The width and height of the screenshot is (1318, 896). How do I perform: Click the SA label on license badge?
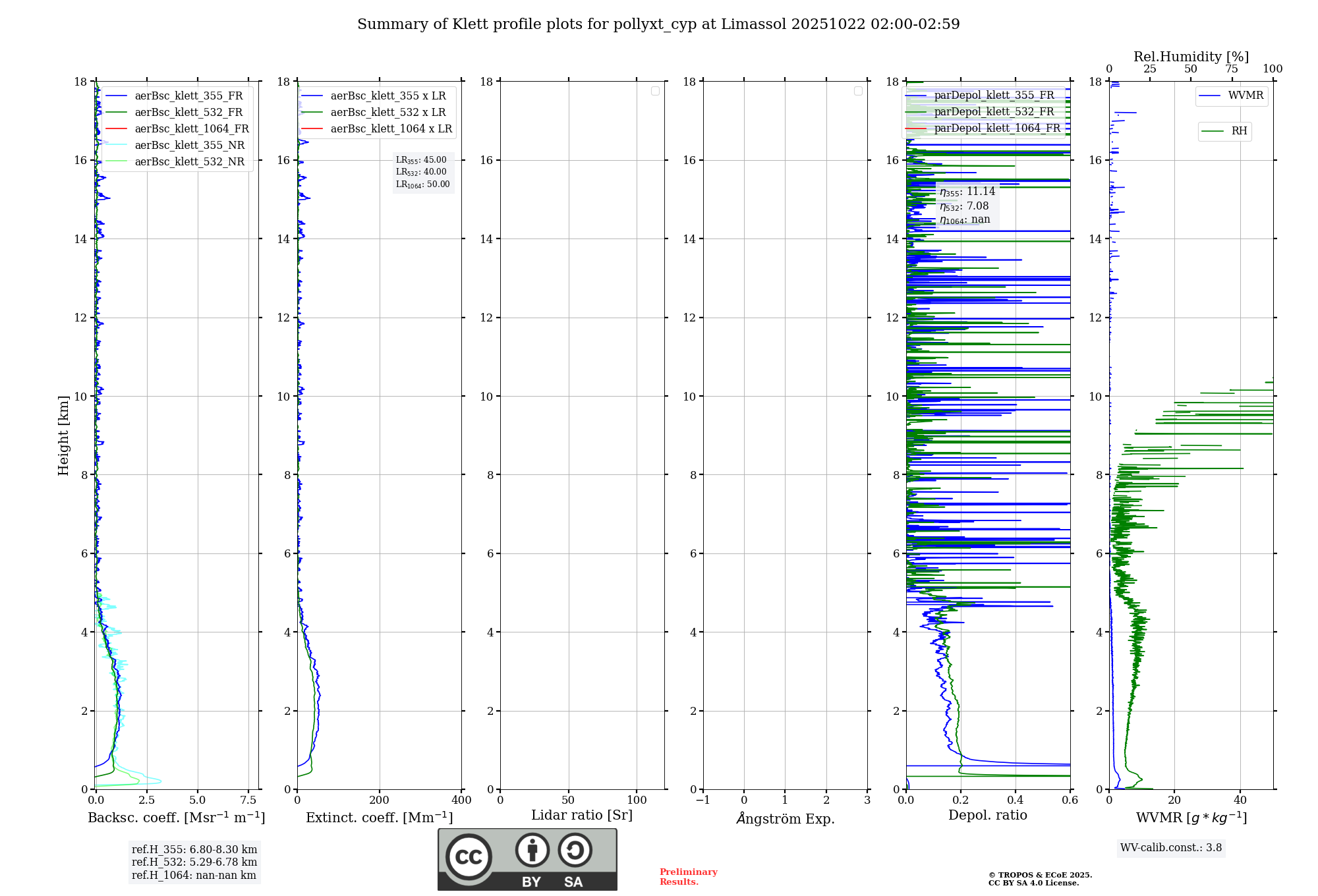point(573,882)
